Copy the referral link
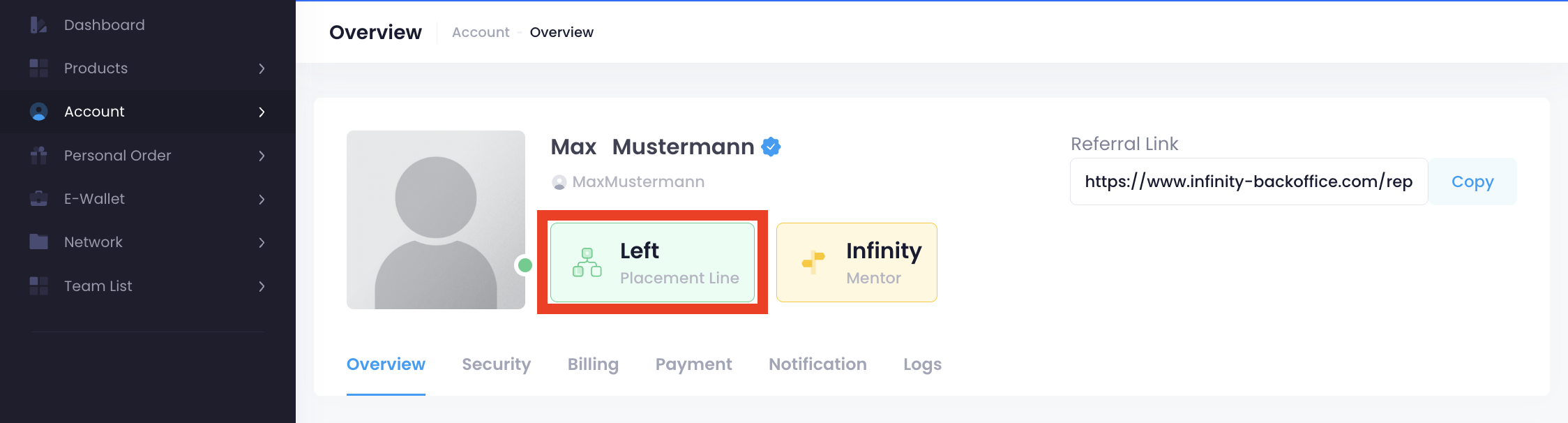Image resolution: width=1568 pixels, height=423 pixels. tap(1472, 181)
